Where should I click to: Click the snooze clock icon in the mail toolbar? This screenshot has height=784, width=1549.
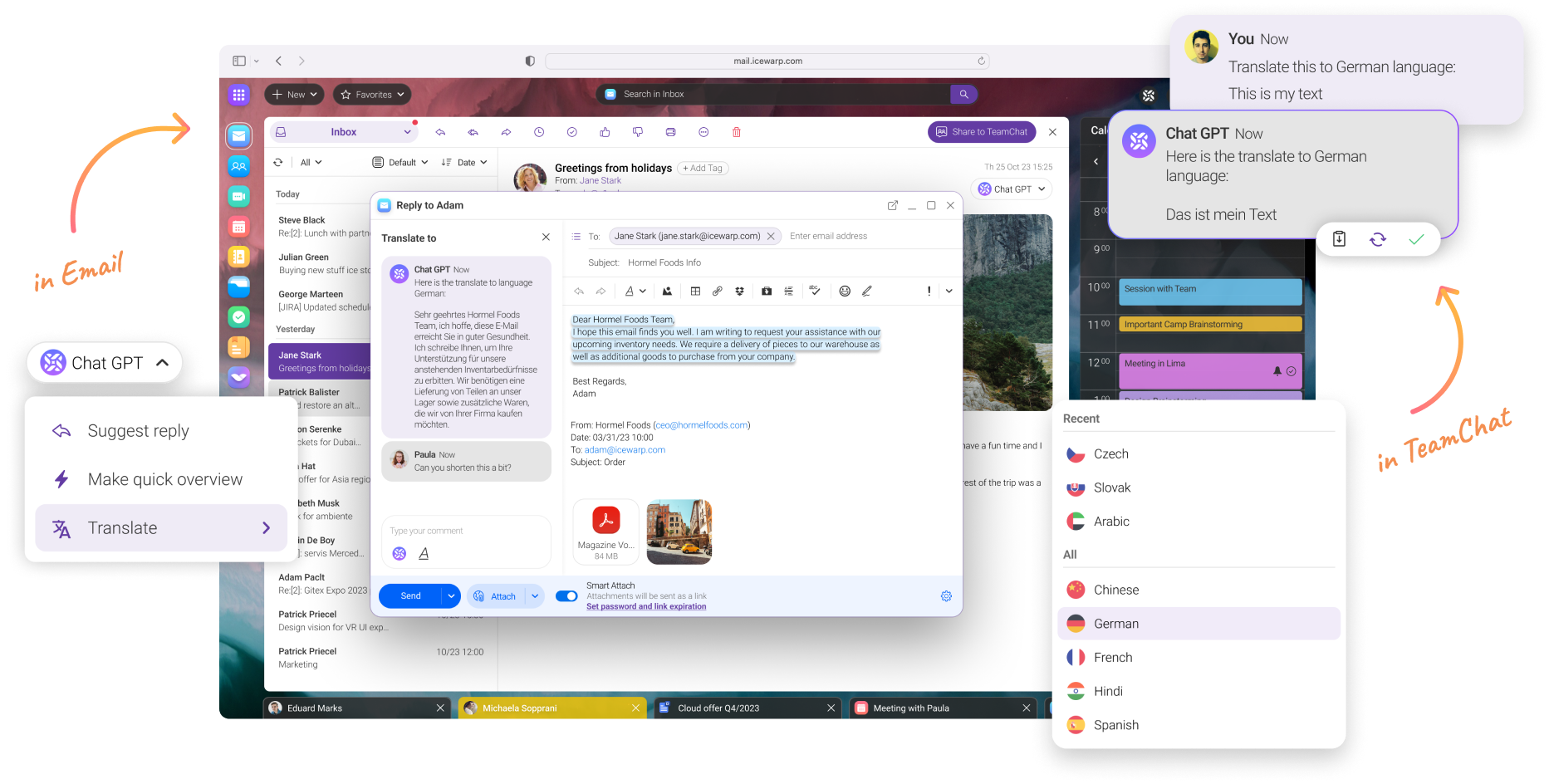(539, 132)
